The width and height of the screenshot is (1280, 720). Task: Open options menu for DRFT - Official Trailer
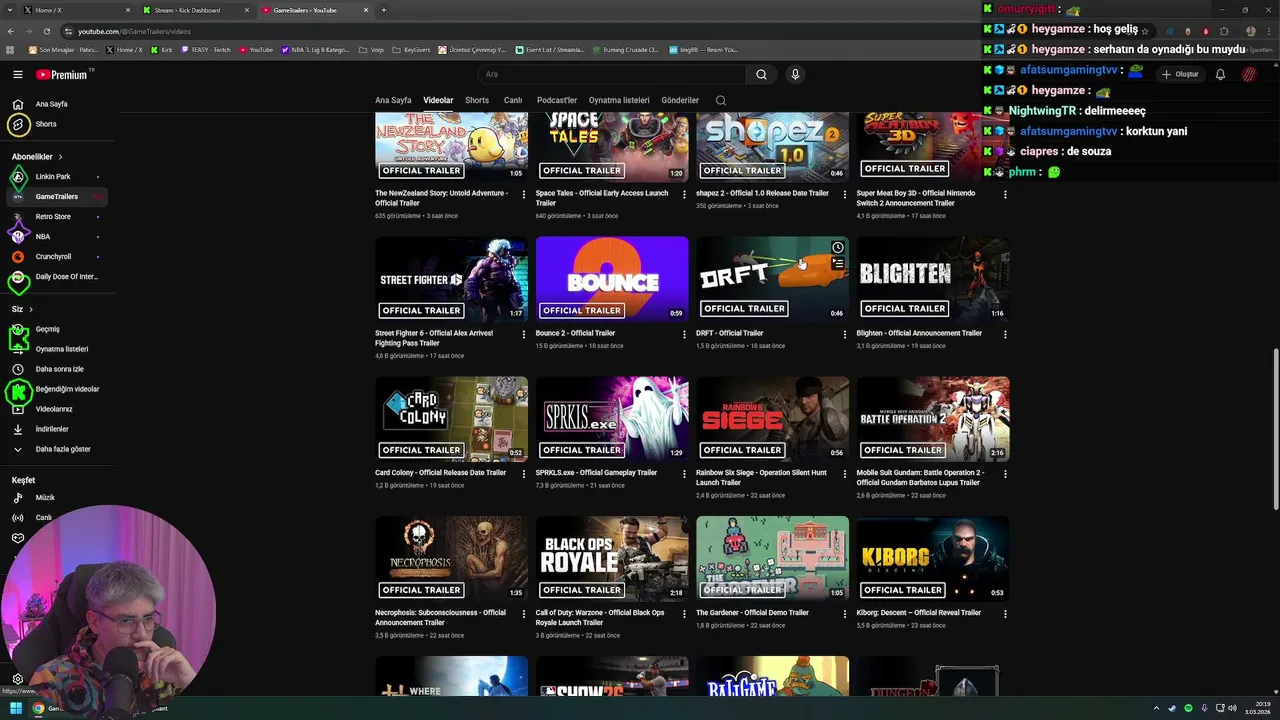845,334
